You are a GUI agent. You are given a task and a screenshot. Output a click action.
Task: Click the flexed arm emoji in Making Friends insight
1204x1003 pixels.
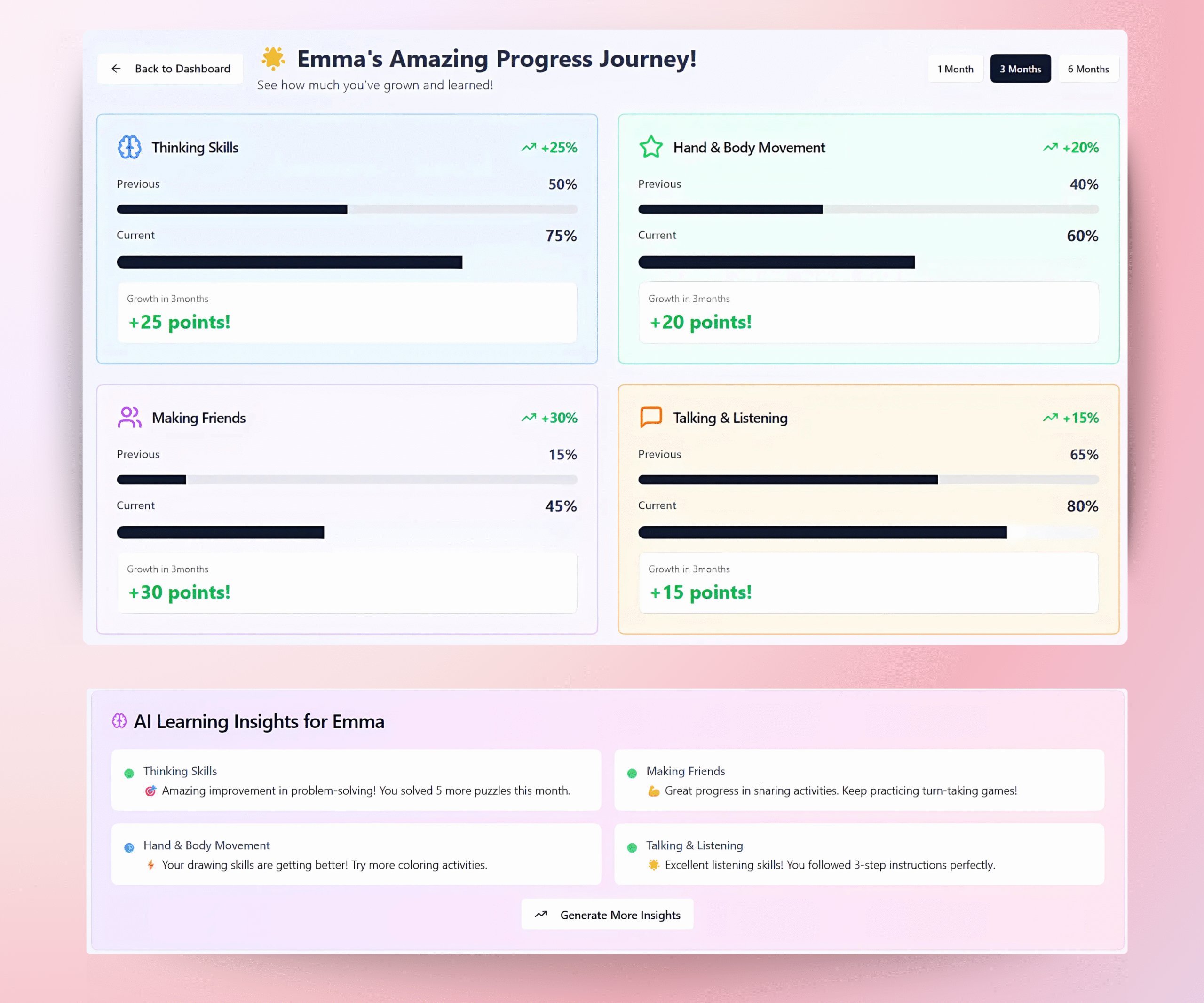click(654, 791)
